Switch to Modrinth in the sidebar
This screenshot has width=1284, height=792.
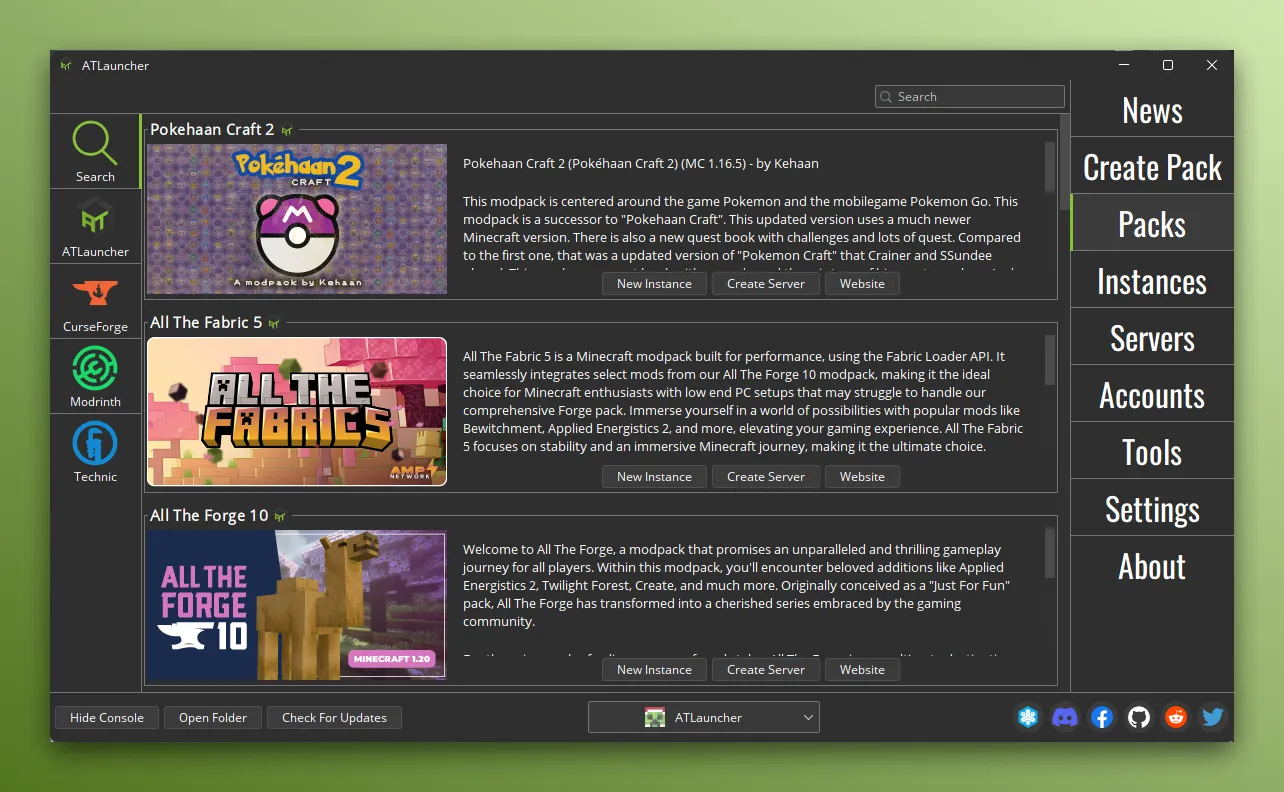click(x=95, y=376)
